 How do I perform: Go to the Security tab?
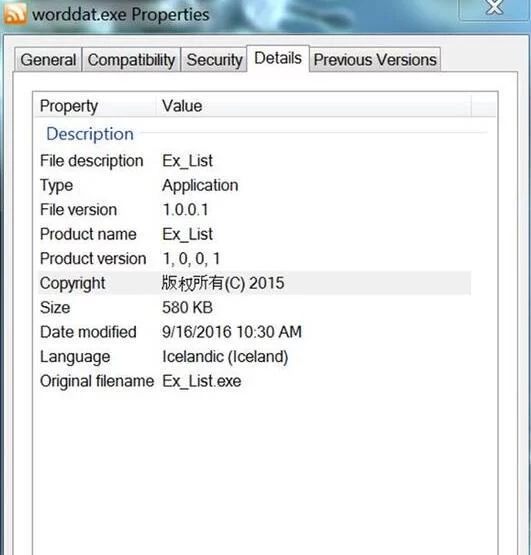click(x=214, y=59)
